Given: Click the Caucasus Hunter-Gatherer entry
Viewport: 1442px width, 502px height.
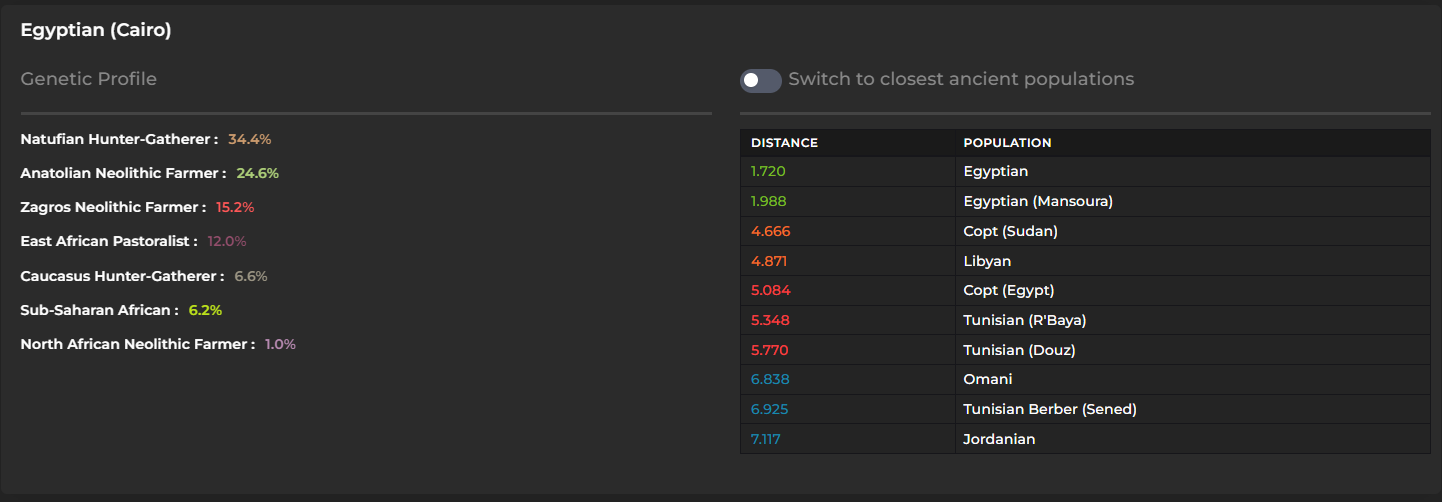Looking at the screenshot, I should click(x=121, y=276).
